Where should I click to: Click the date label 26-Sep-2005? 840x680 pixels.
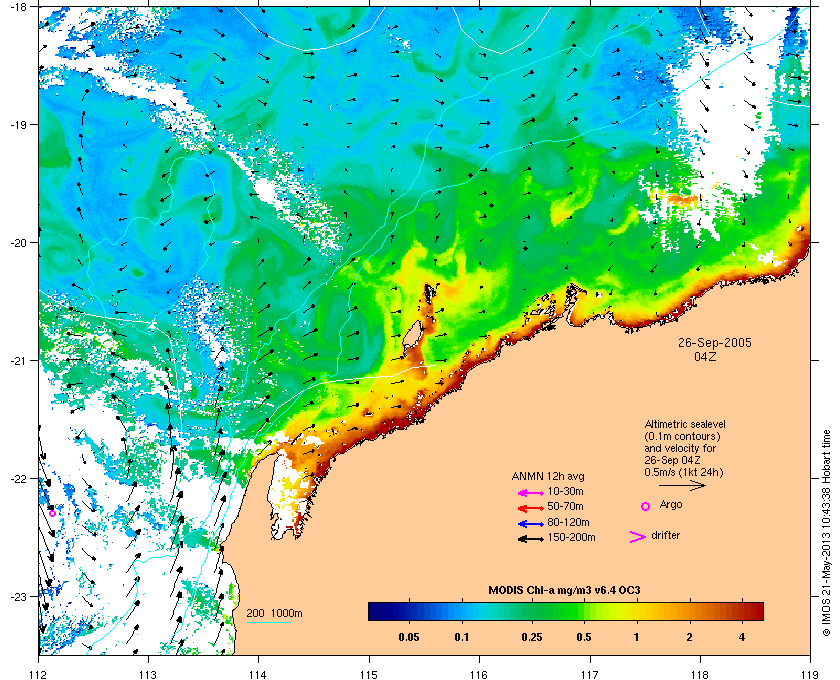(x=715, y=342)
